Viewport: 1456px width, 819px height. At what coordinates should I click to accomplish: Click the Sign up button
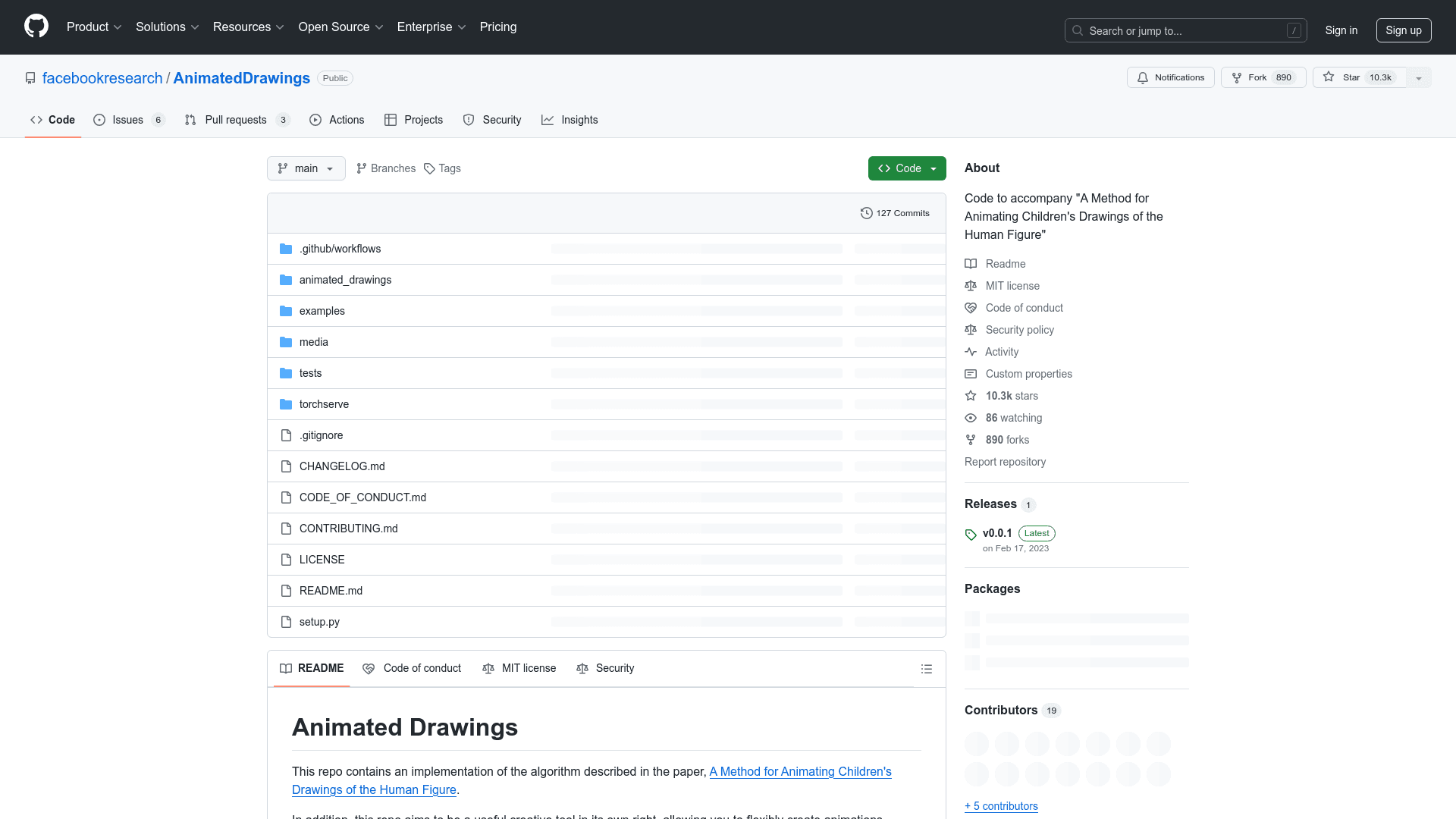click(1403, 30)
